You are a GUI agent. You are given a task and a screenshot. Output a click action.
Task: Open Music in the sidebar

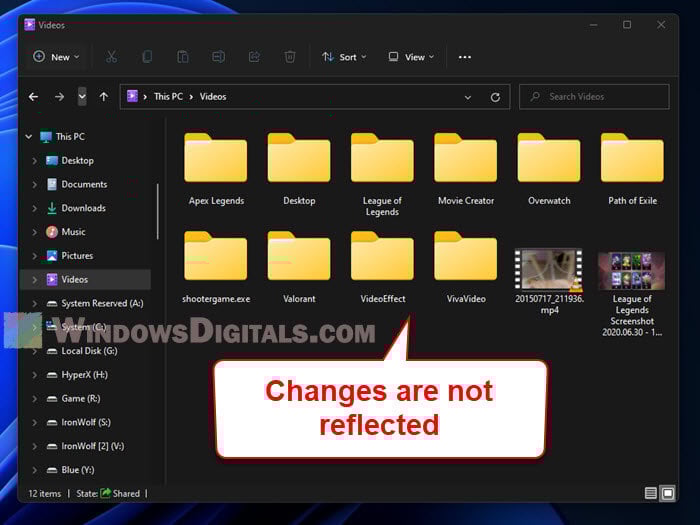pyautogui.click(x=66, y=232)
